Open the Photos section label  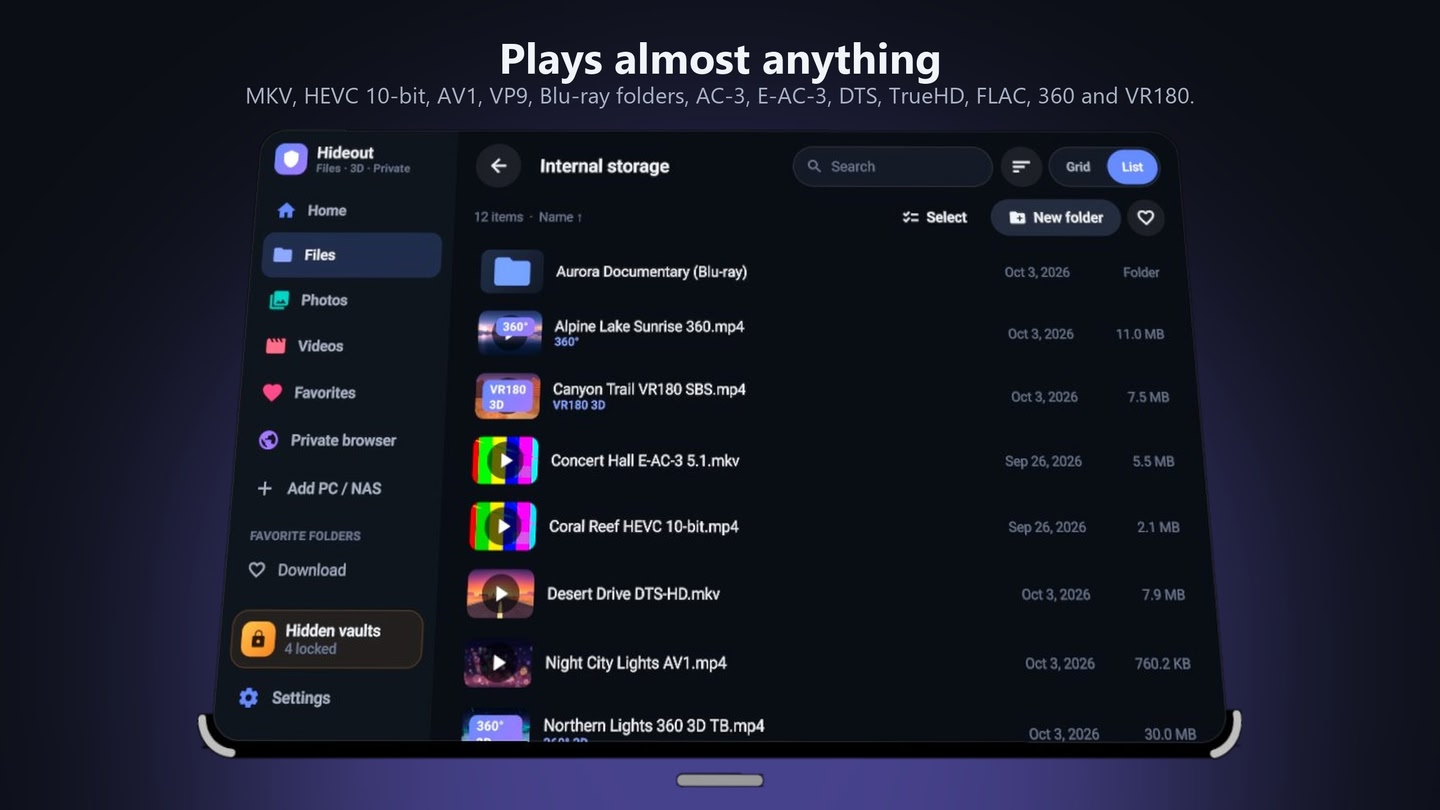pyautogui.click(x=324, y=300)
